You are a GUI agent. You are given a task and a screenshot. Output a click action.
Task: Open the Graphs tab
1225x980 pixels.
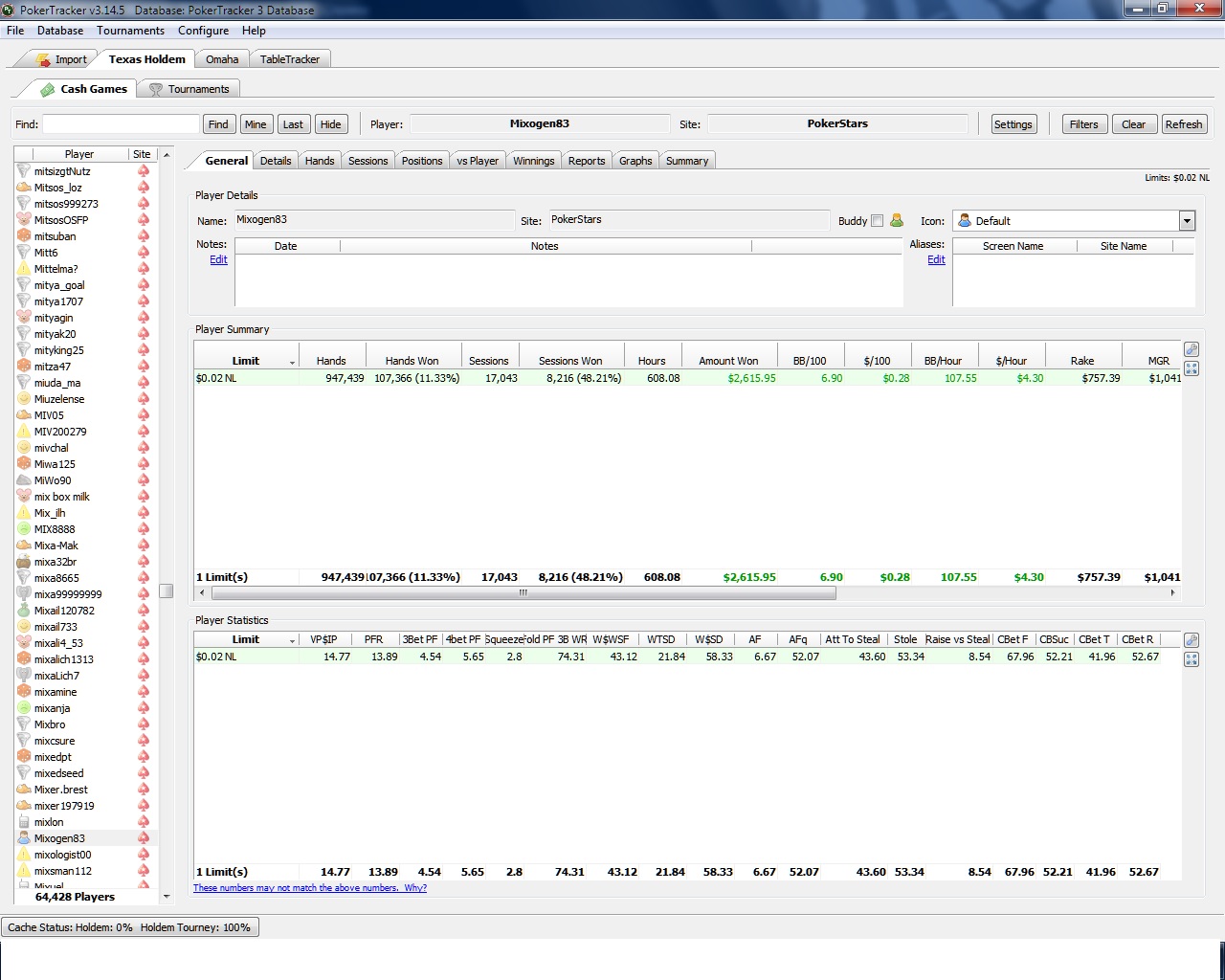(x=635, y=161)
